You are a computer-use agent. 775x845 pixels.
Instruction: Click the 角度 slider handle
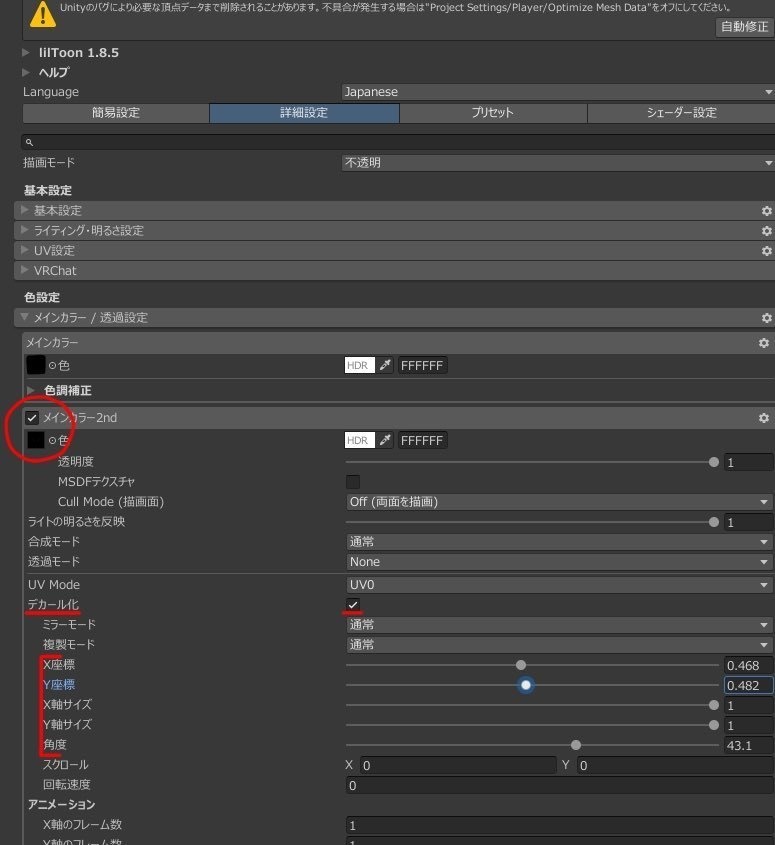coord(576,745)
